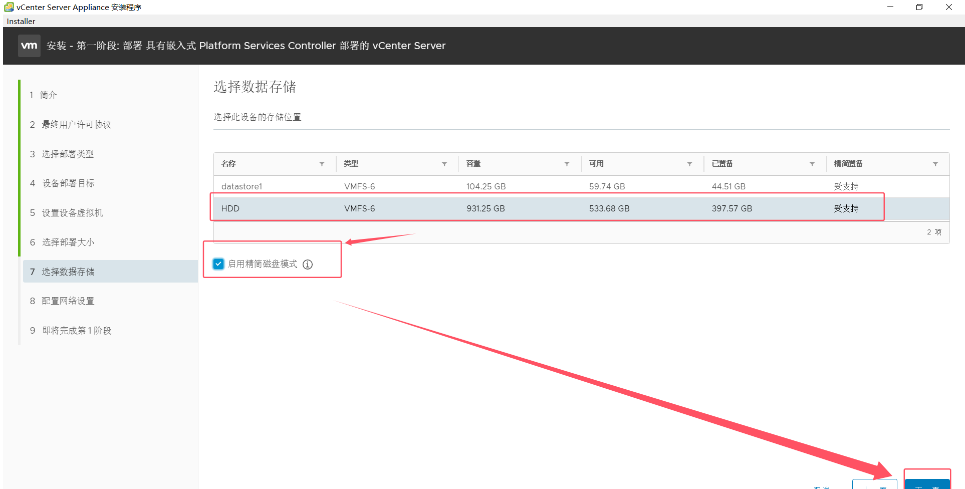Go to step 6 选择部署大小

coord(62,242)
